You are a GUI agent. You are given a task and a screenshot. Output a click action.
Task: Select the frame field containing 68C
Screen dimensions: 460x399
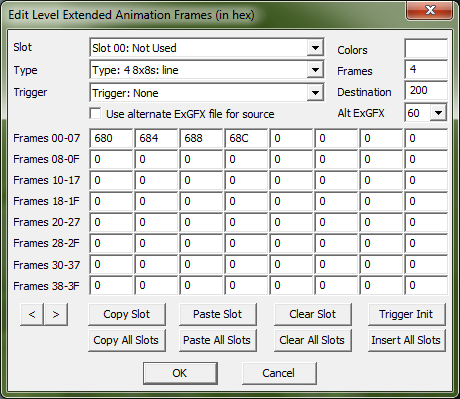(246, 138)
